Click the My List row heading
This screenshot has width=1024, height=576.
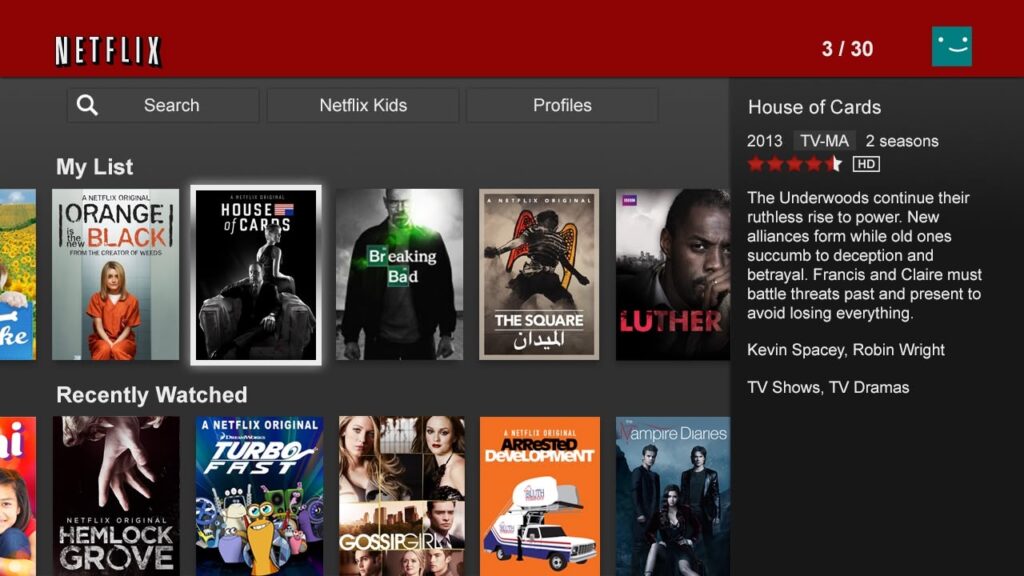(x=95, y=167)
